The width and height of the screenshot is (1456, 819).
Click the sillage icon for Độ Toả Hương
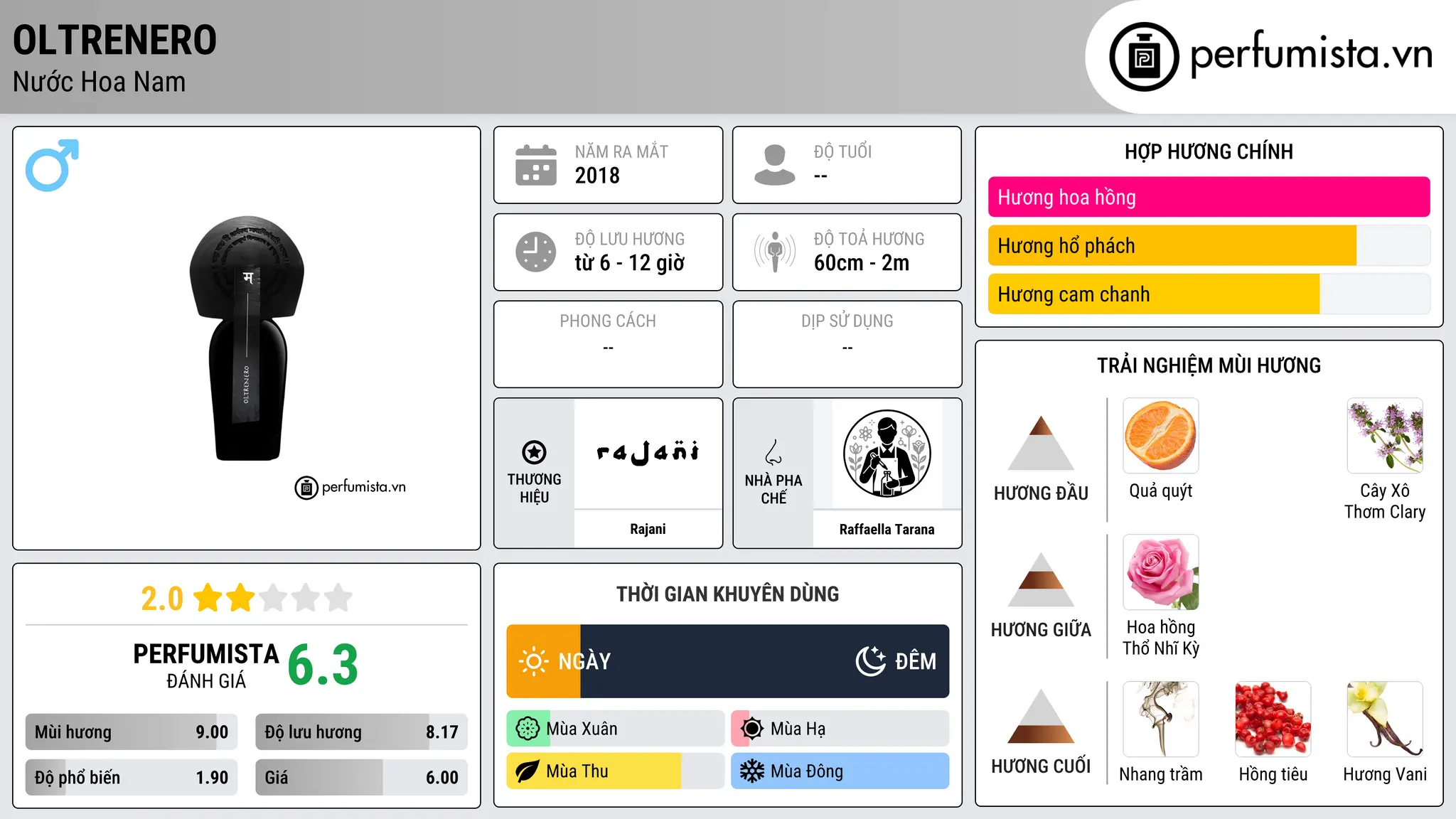tap(774, 252)
